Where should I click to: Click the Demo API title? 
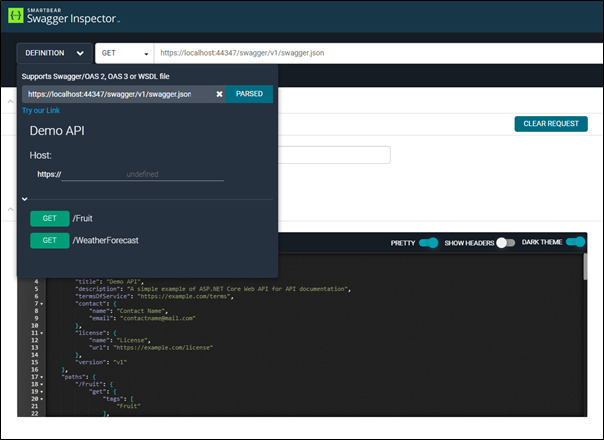pyautogui.click(x=57, y=131)
